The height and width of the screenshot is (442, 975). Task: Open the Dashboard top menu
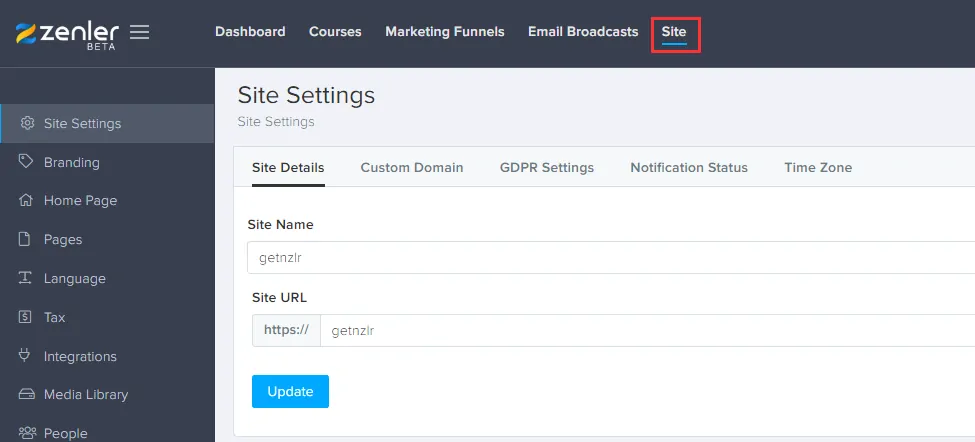click(x=250, y=32)
